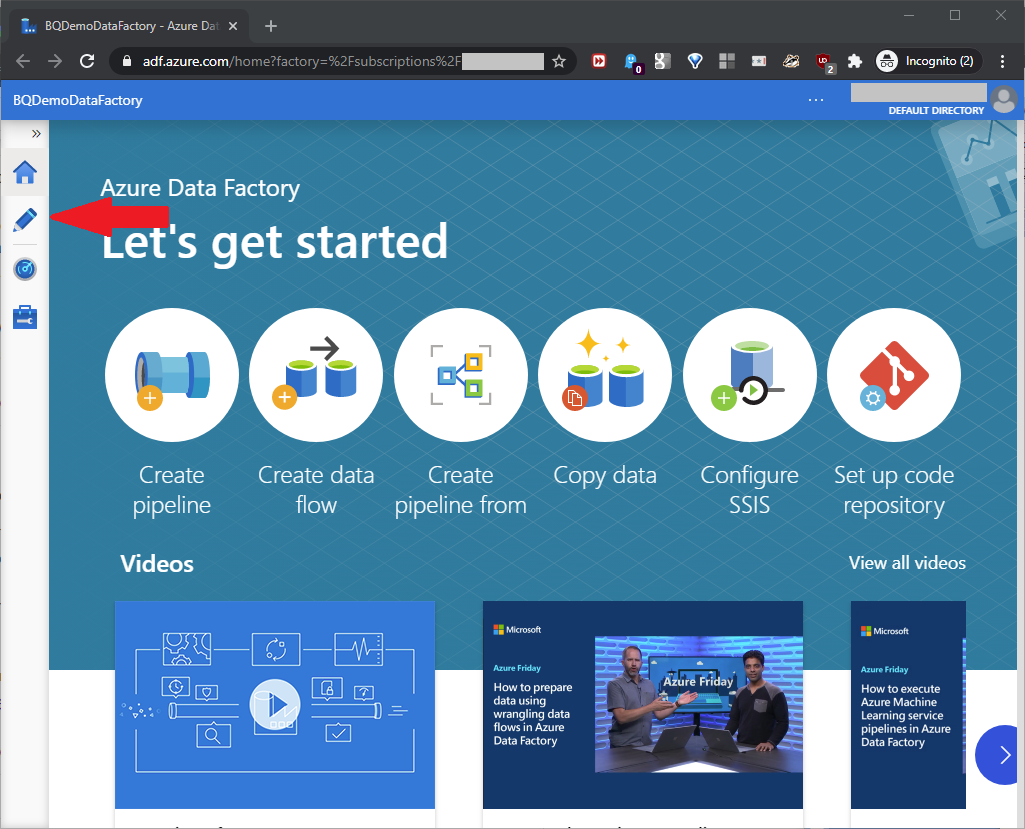Click the Incognito (2) profile button

(x=928, y=61)
